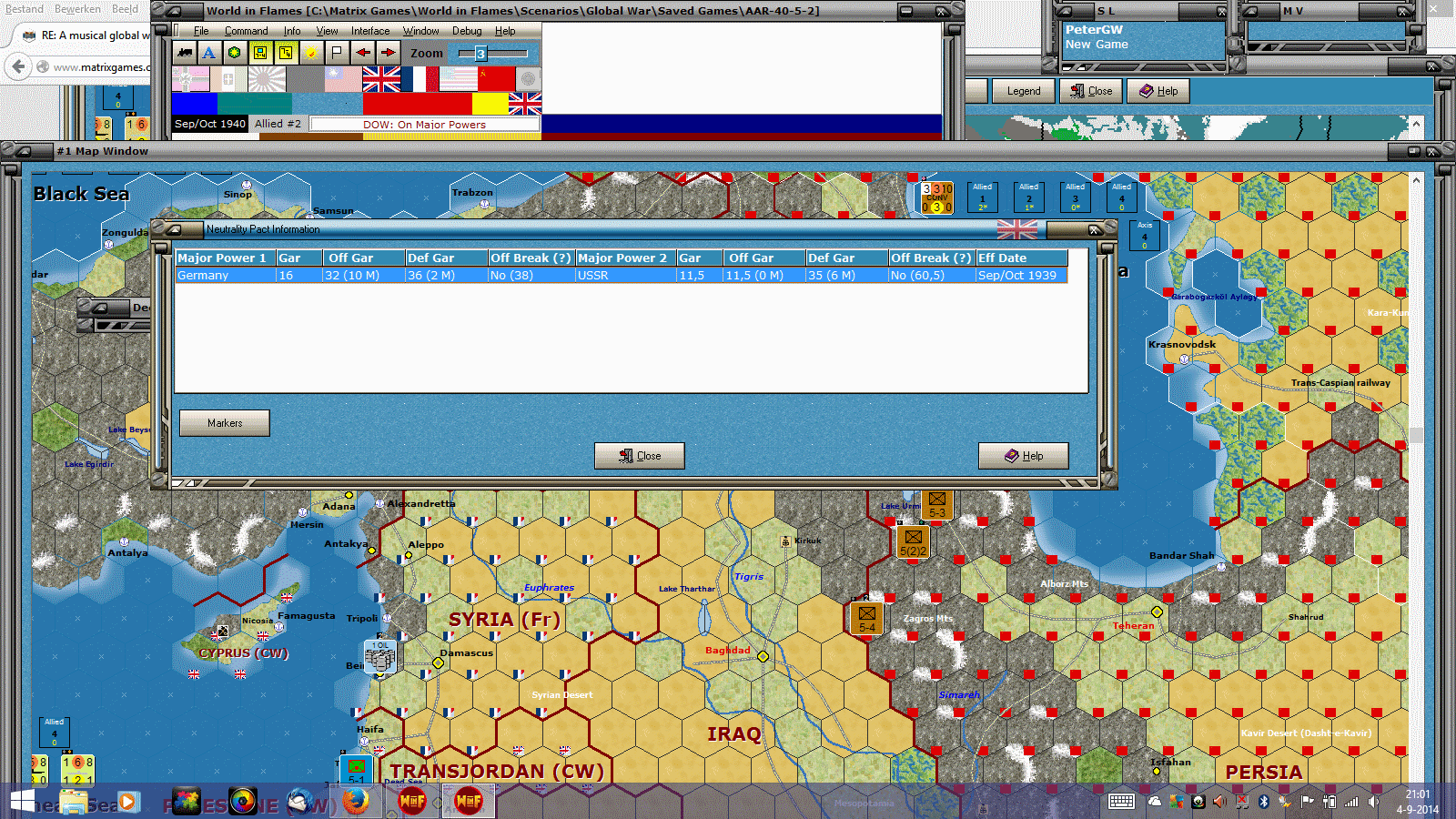Select the Chinese flag in the flag row
This screenshot has height=819, width=1456.
(x=343, y=79)
